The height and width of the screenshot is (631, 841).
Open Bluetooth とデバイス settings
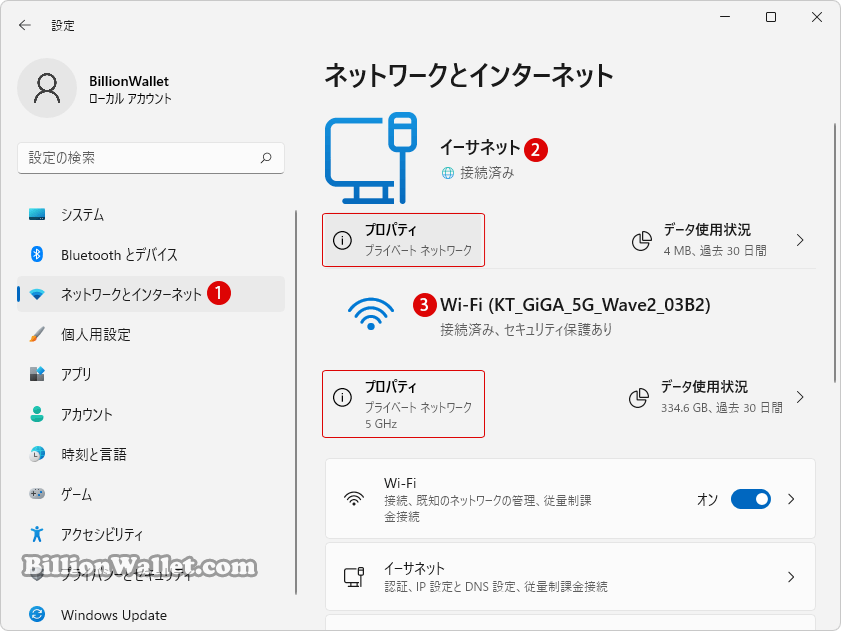pyautogui.click(x=151, y=254)
